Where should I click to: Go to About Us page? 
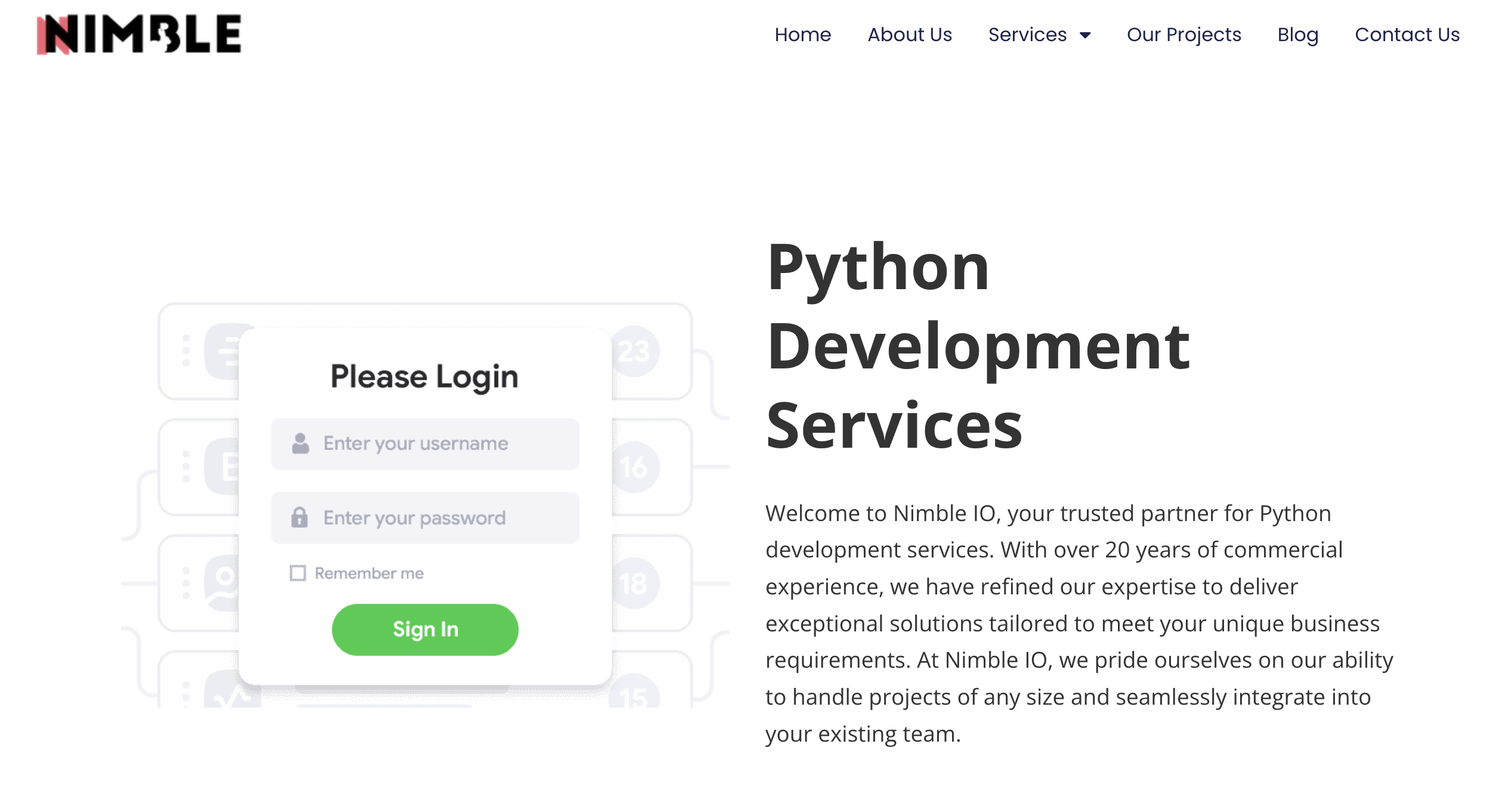(x=910, y=35)
